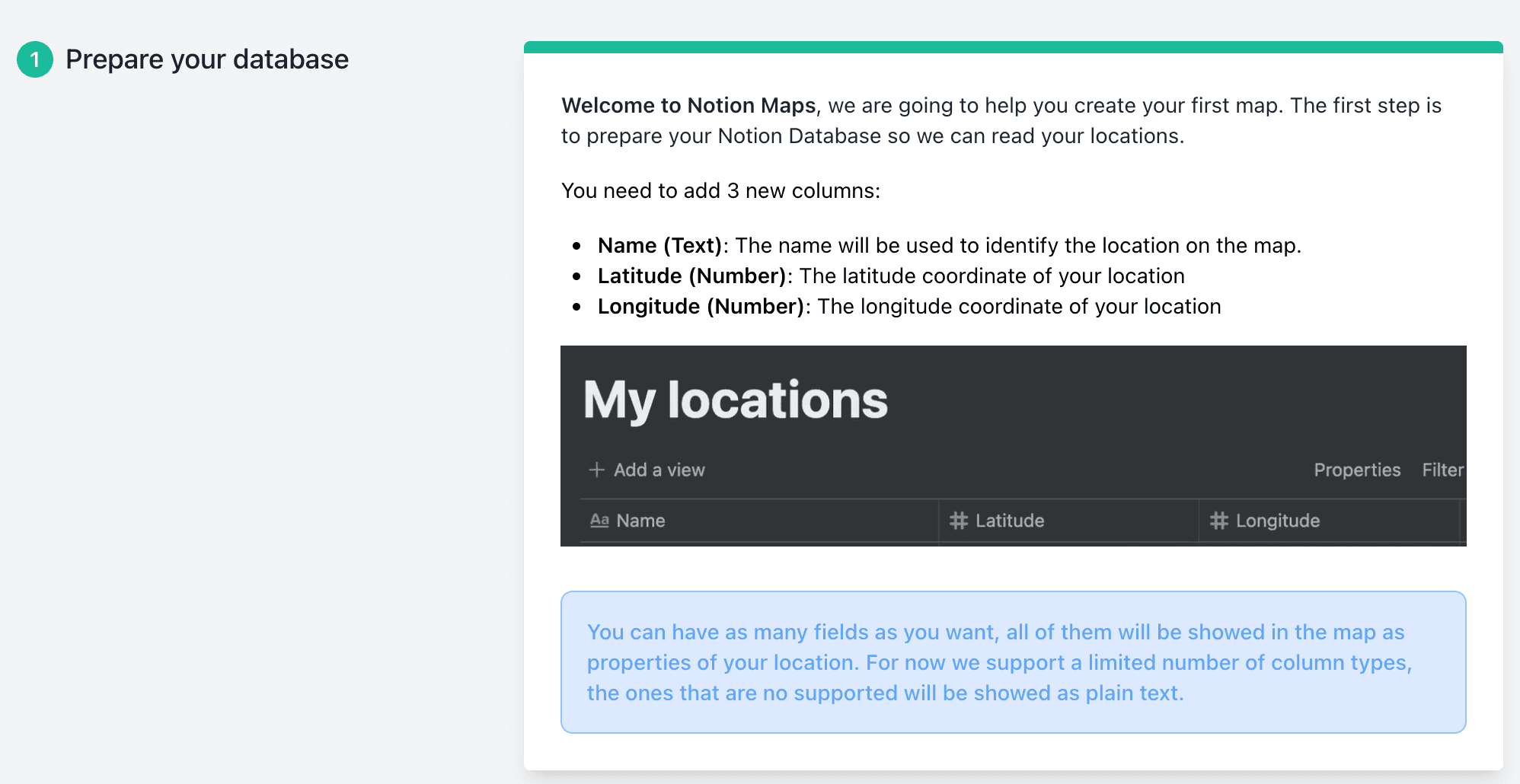Click the Name column header
Viewport: 1520px width, 784px height.
coord(759,521)
